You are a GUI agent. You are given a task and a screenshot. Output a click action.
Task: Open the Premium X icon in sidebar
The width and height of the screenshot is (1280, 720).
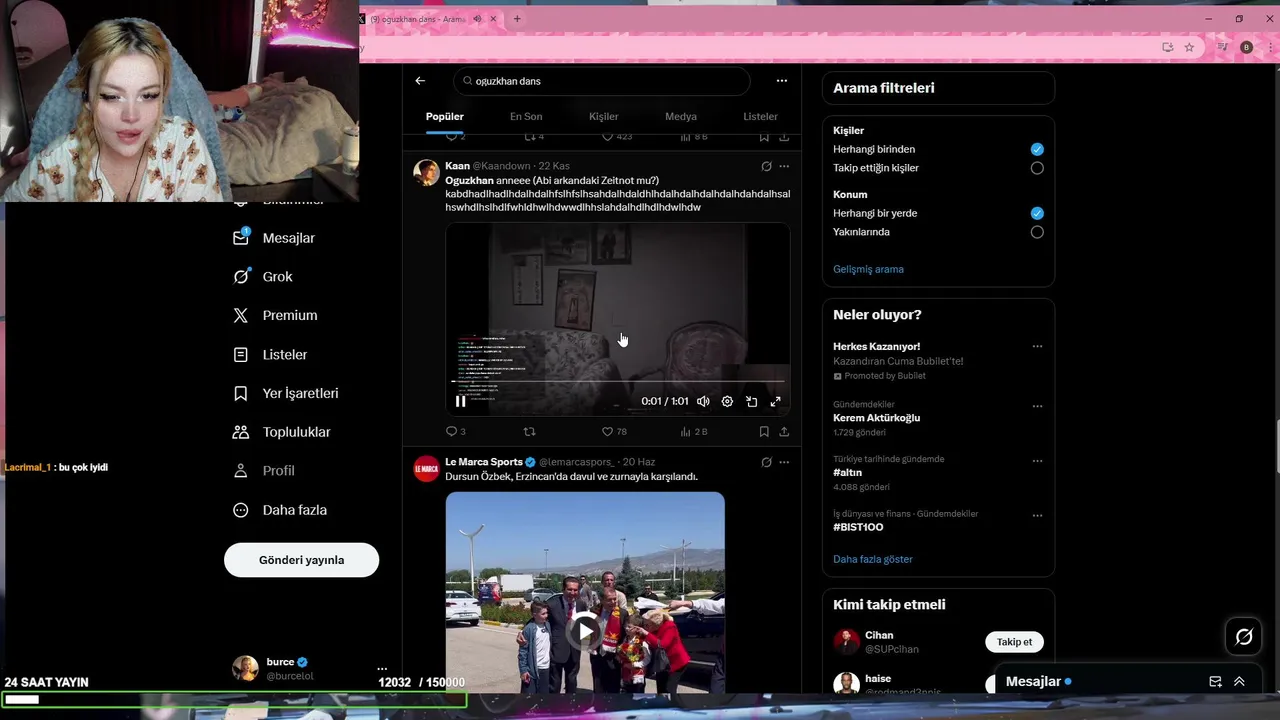(x=241, y=315)
